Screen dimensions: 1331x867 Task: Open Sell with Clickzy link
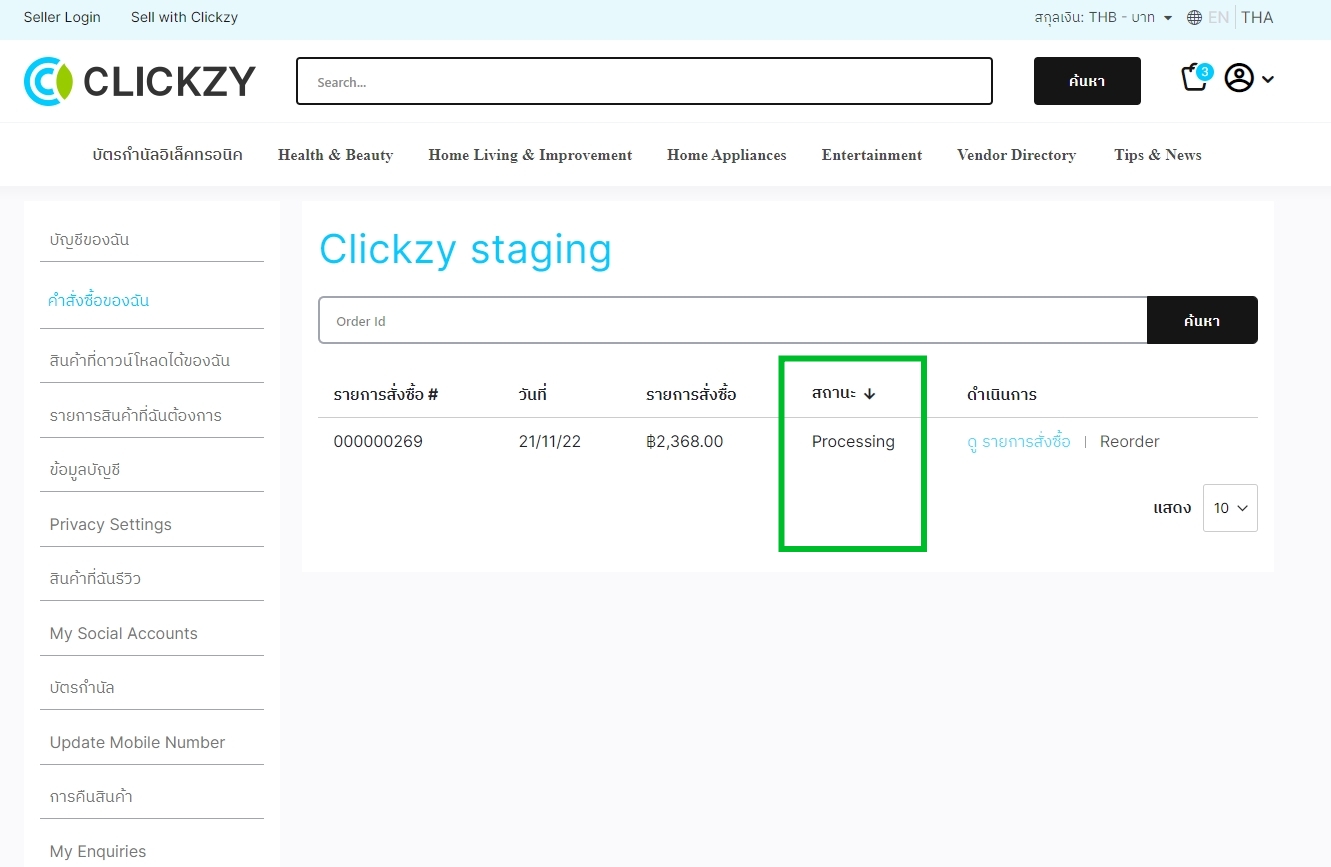point(184,17)
